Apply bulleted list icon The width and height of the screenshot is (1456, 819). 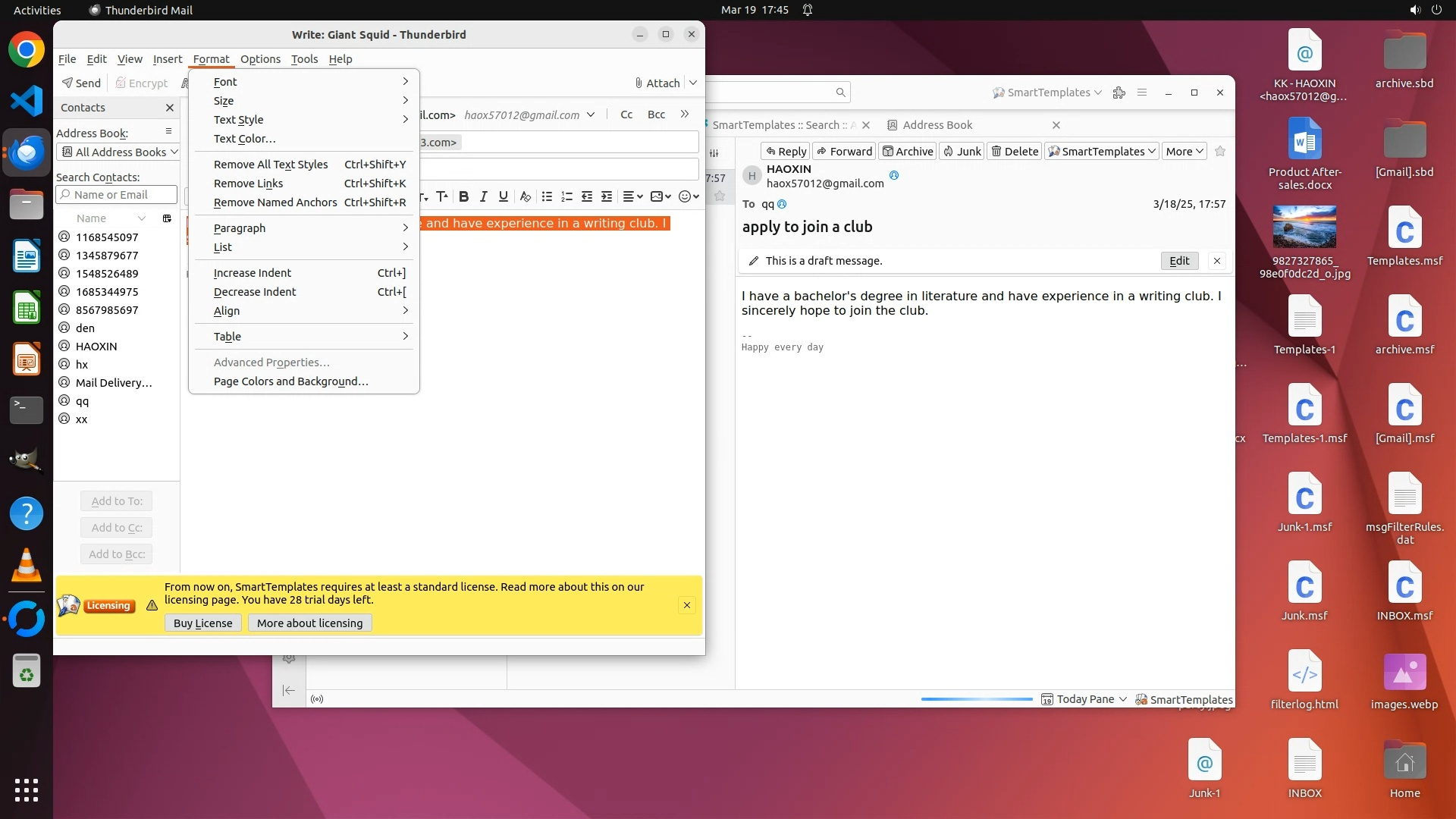point(547,196)
